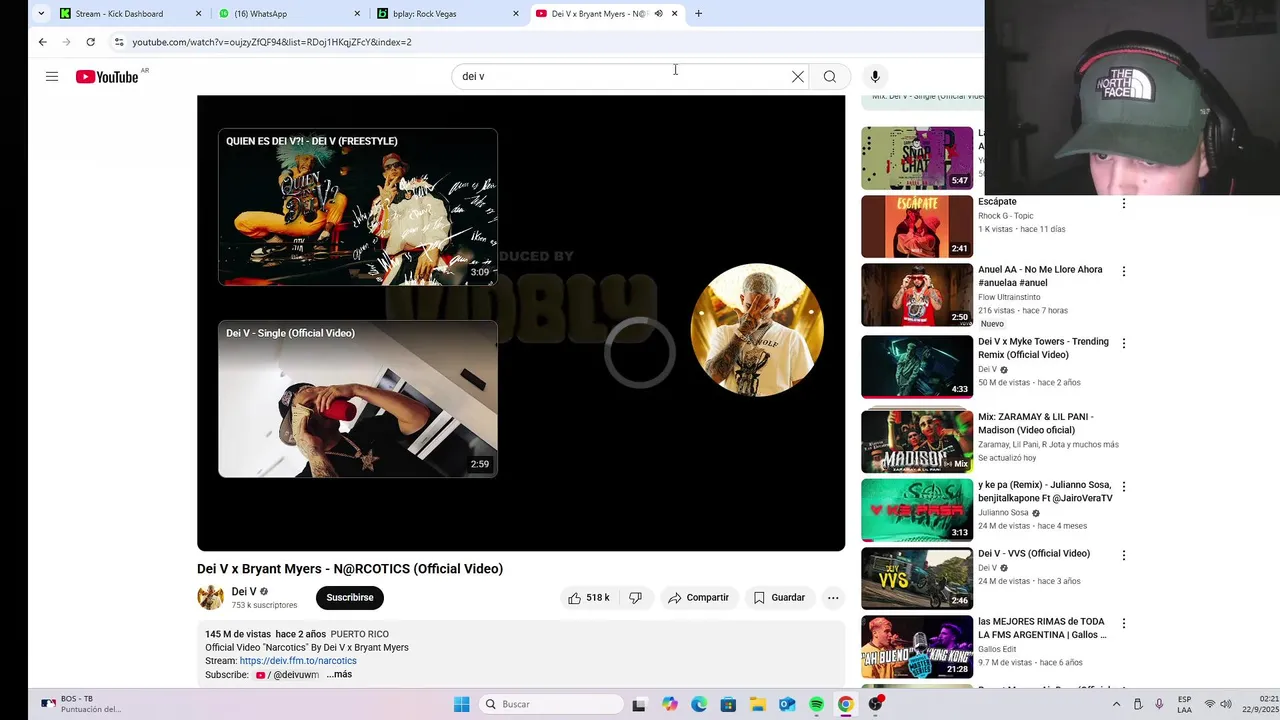Go to the YouTube home logo
1280x720 pixels.
pyautogui.click(x=107, y=77)
